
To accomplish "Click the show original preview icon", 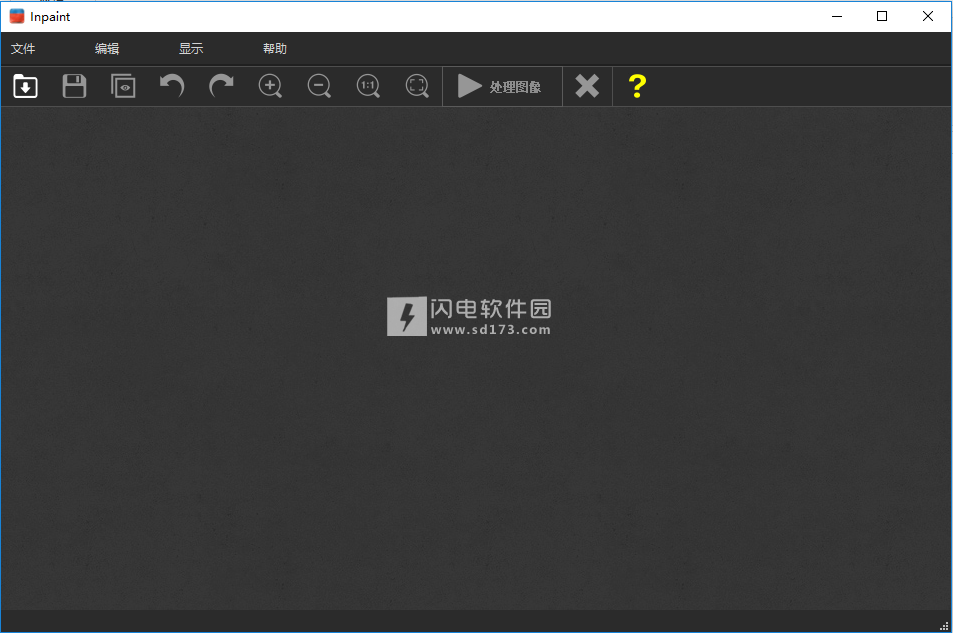I will pyautogui.click(x=123, y=86).
